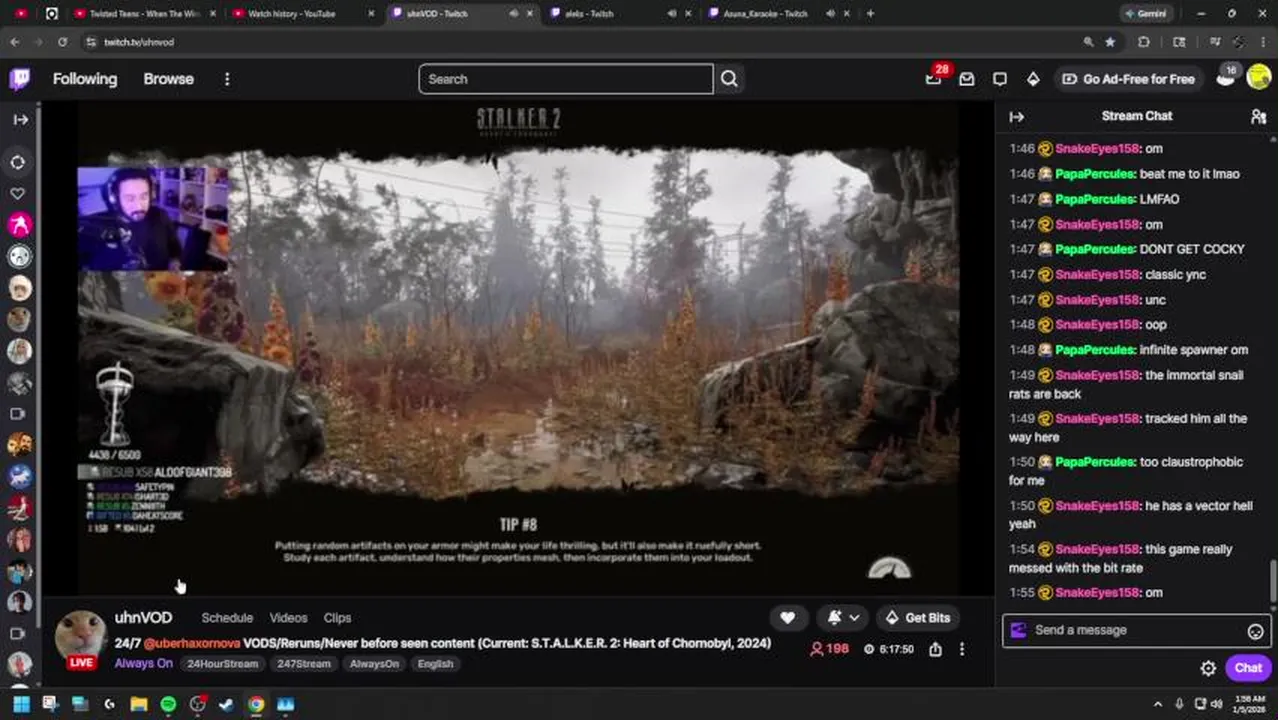Switch to the Twisted Teens YouTube tab
This screenshot has height=720, width=1278.
[x=144, y=14]
